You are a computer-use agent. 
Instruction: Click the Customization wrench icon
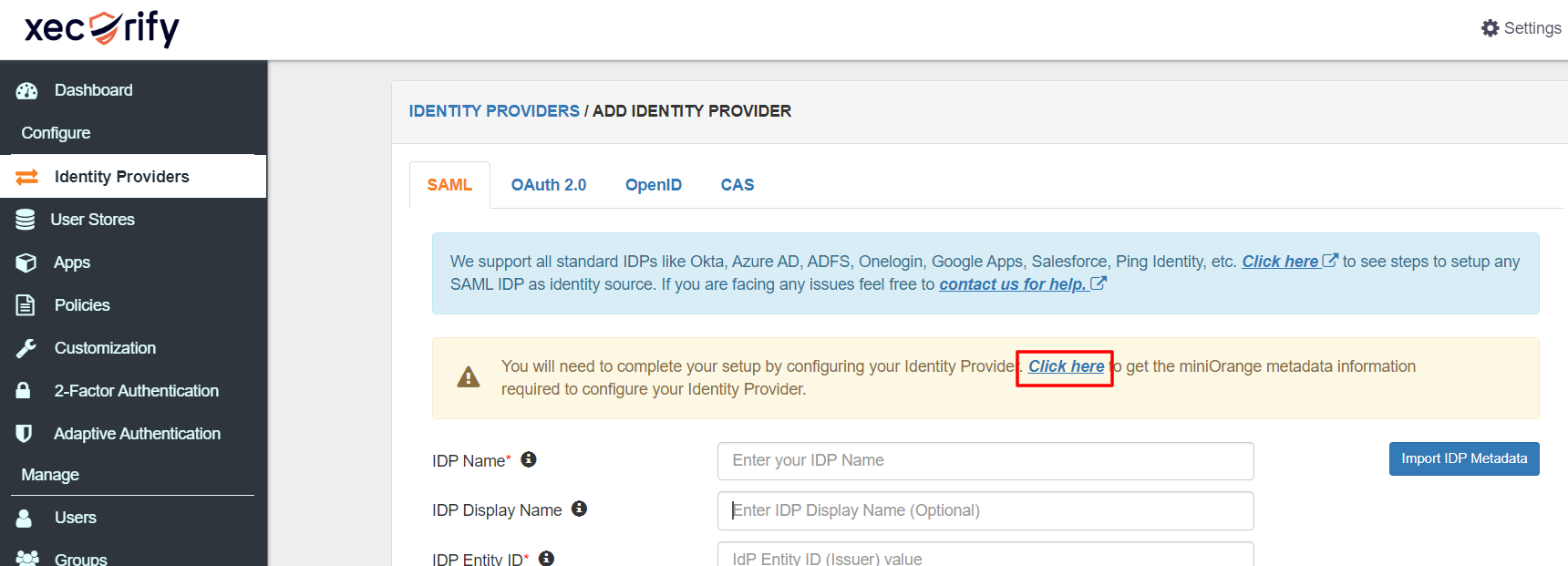(26, 348)
